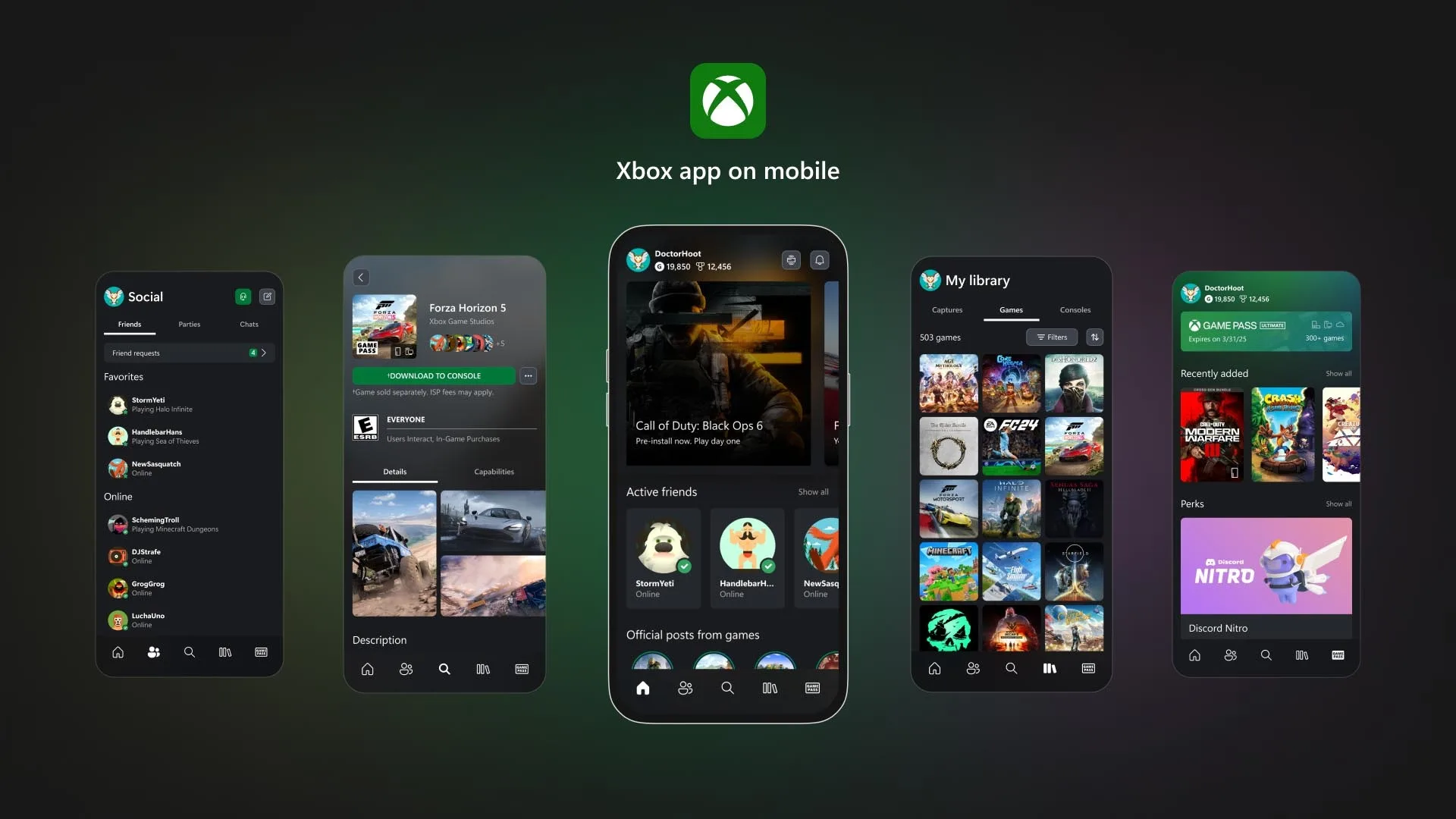This screenshot has width=1456, height=819.
Task: Open My Library icon in bottom nav
Action: 1050,668
